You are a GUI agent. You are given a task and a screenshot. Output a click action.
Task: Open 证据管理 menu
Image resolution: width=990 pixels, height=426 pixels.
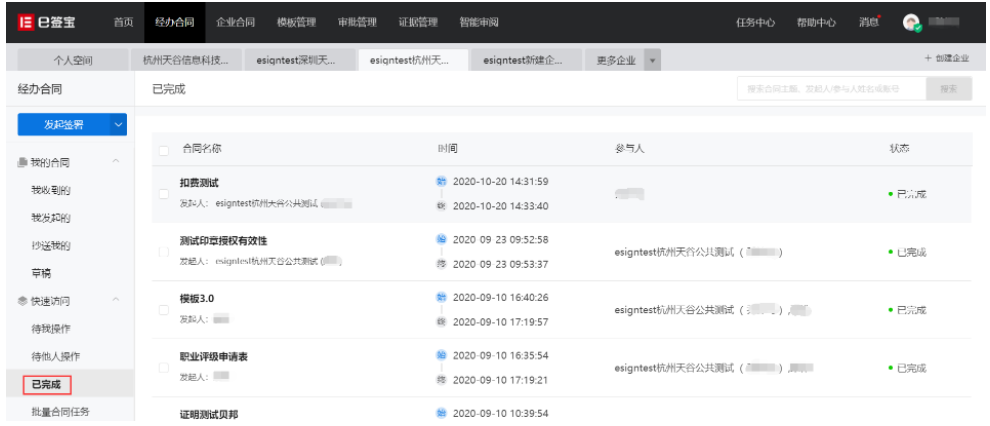pyautogui.click(x=418, y=23)
